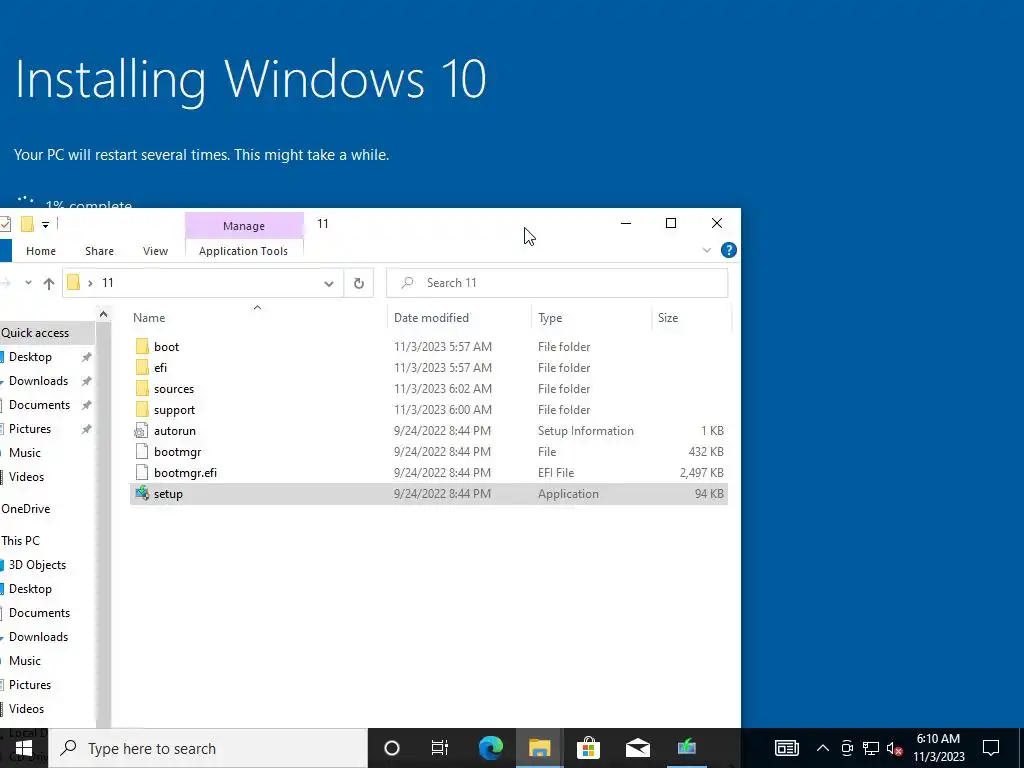Open Cortana circle icon on taskbar
1024x768 pixels.
392,748
